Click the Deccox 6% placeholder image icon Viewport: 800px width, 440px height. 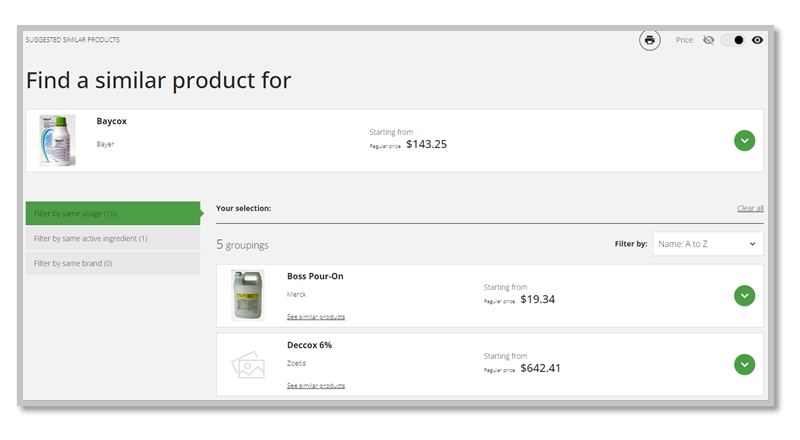[247, 365]
